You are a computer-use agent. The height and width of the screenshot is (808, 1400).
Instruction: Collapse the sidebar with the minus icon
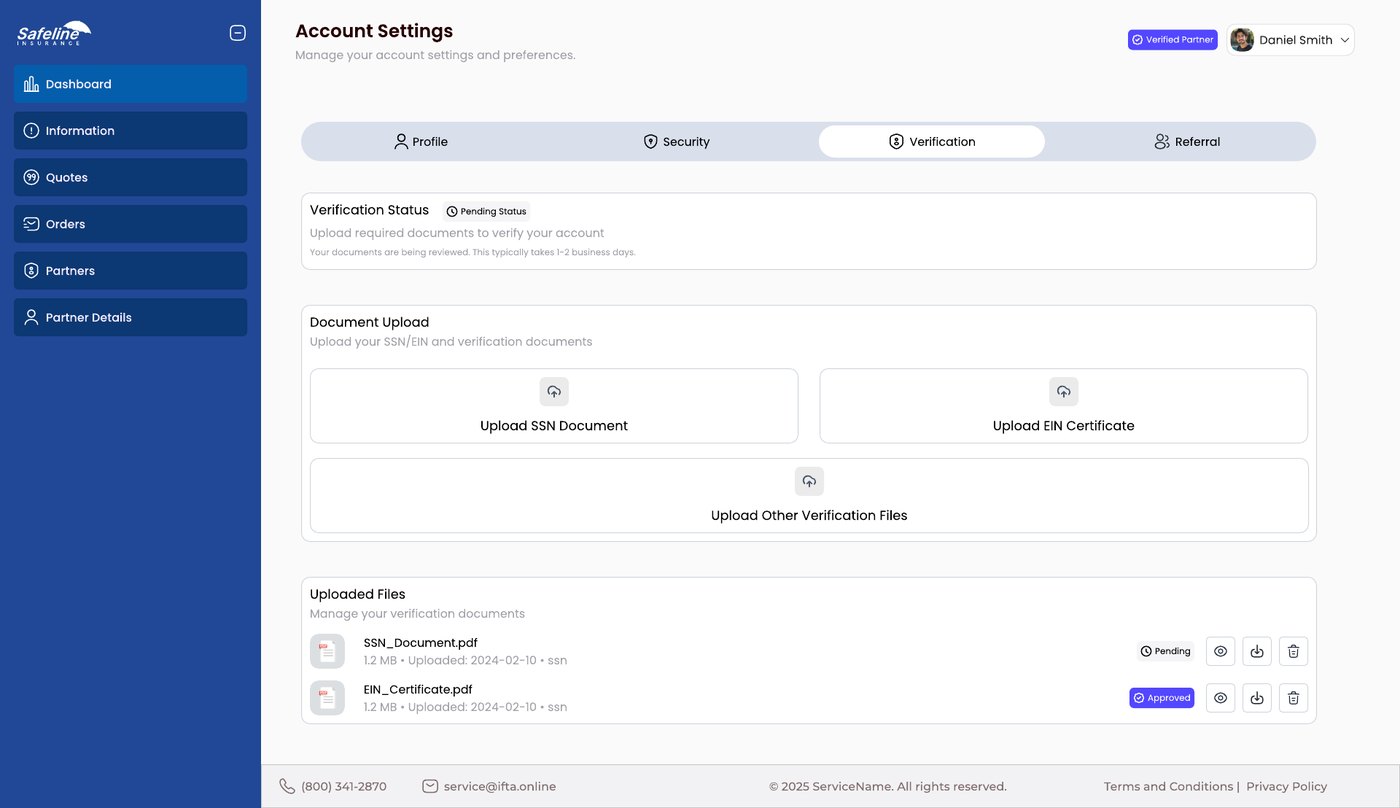coord(238,33)
